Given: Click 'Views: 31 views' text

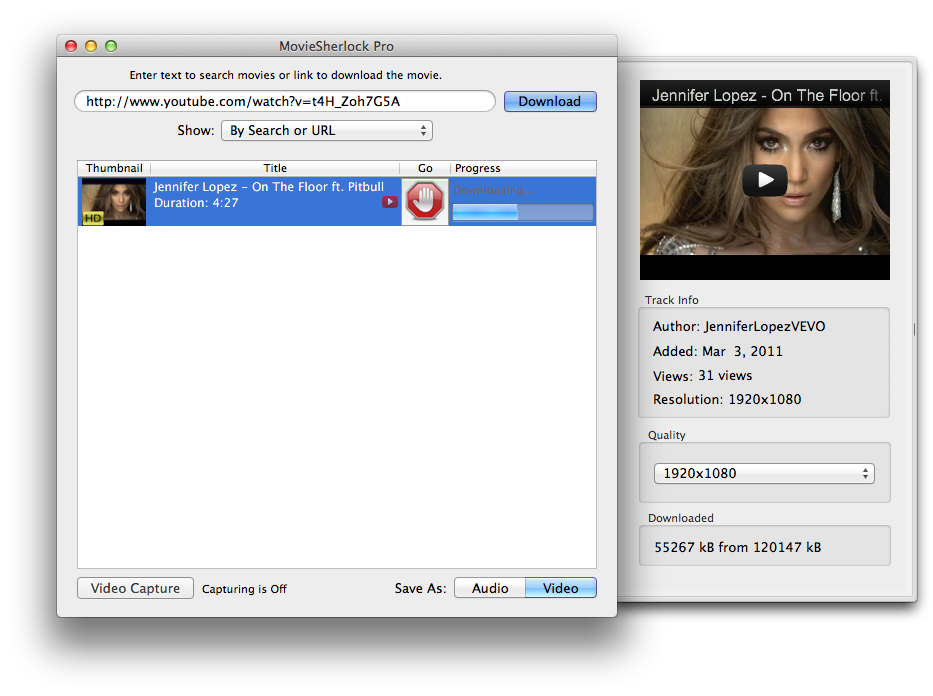Looking at the screenshot, I should click(703, 376).
